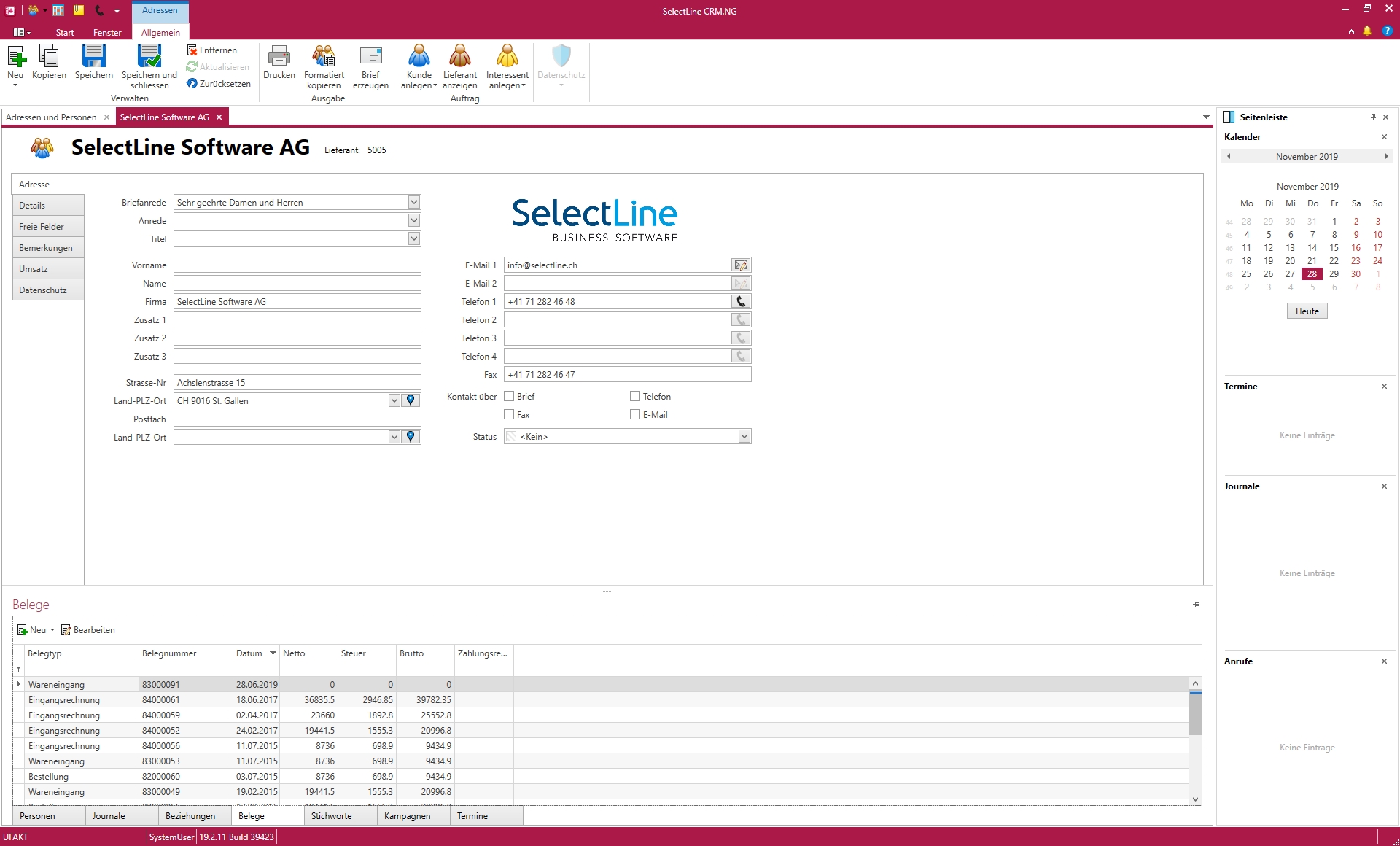Select the Kopieren icon in the ribbon
The width and height of the screenshot is (1400, 846).
coord(49,64)
